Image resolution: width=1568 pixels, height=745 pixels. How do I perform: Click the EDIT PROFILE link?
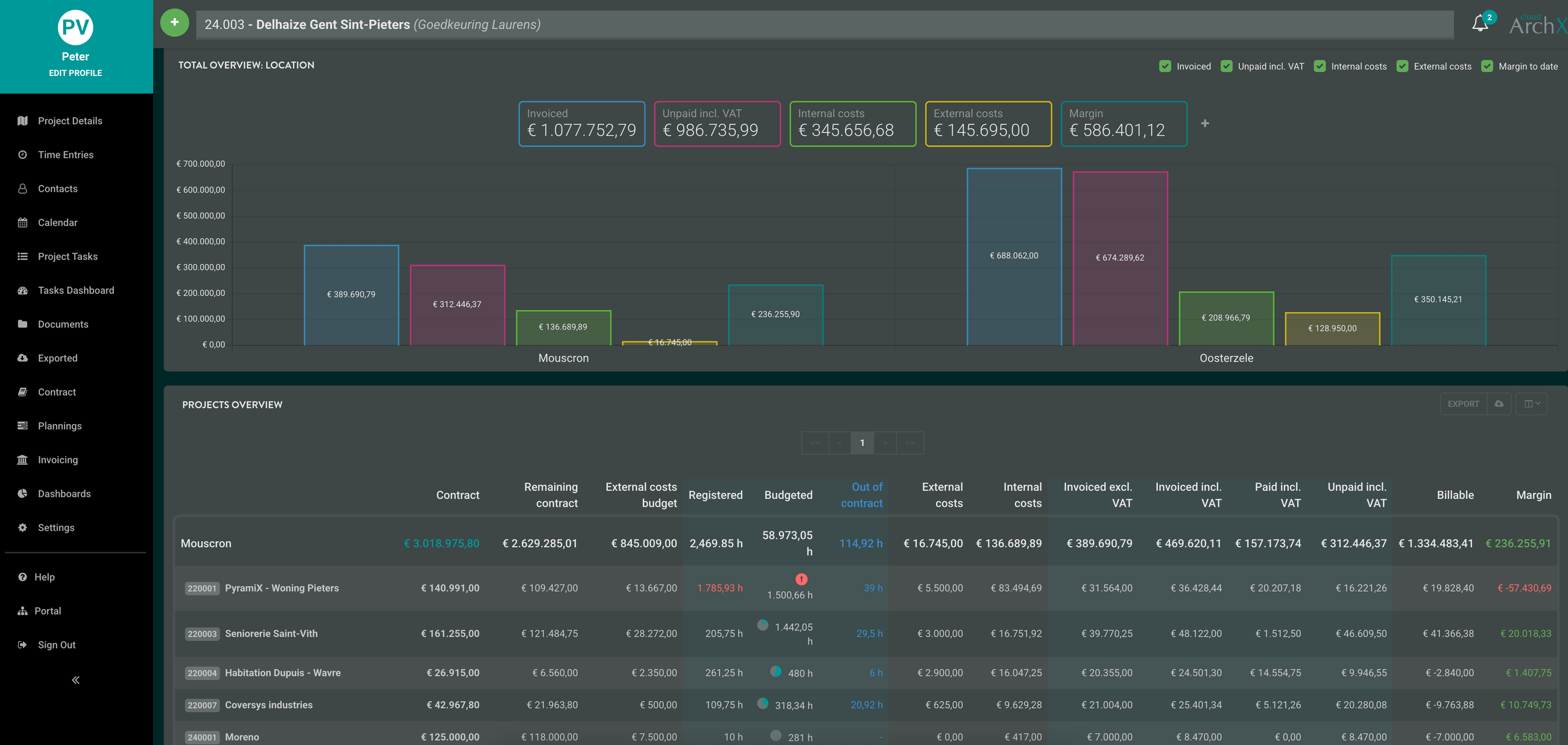pyautogui.click(x=75, y=73)
